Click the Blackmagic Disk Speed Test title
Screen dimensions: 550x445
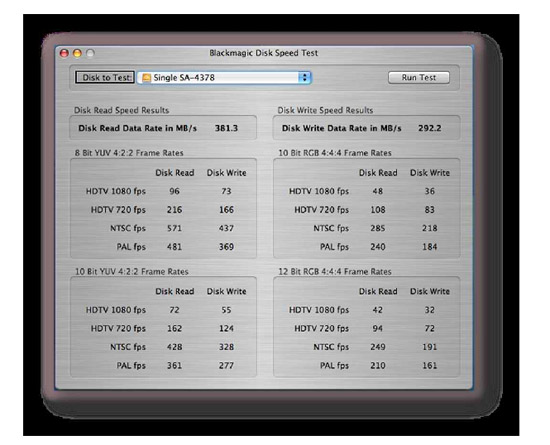point(263,53)
